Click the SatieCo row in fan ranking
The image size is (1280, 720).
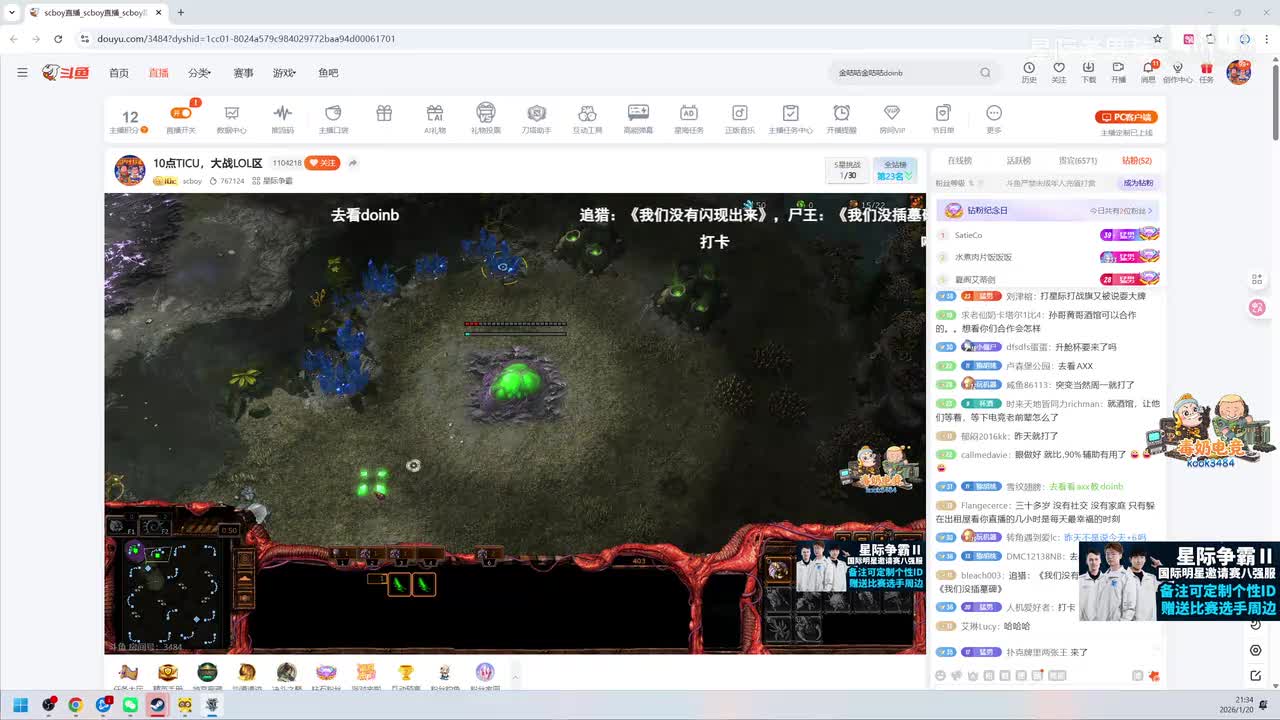1047,235
